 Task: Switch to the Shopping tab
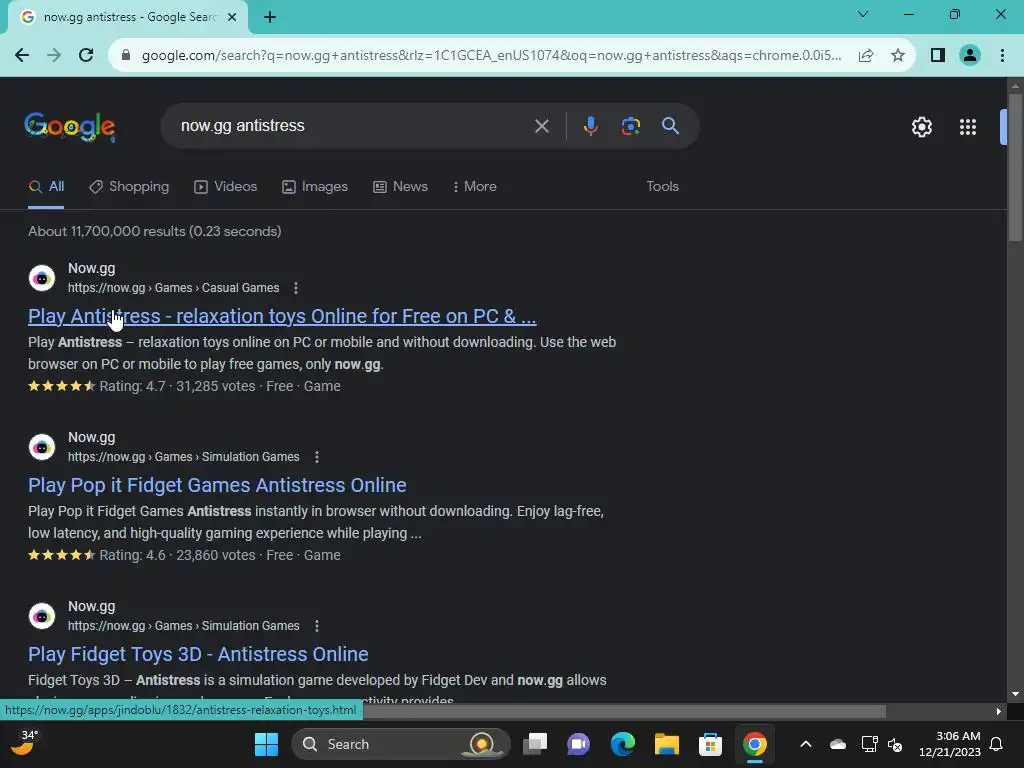129,187
